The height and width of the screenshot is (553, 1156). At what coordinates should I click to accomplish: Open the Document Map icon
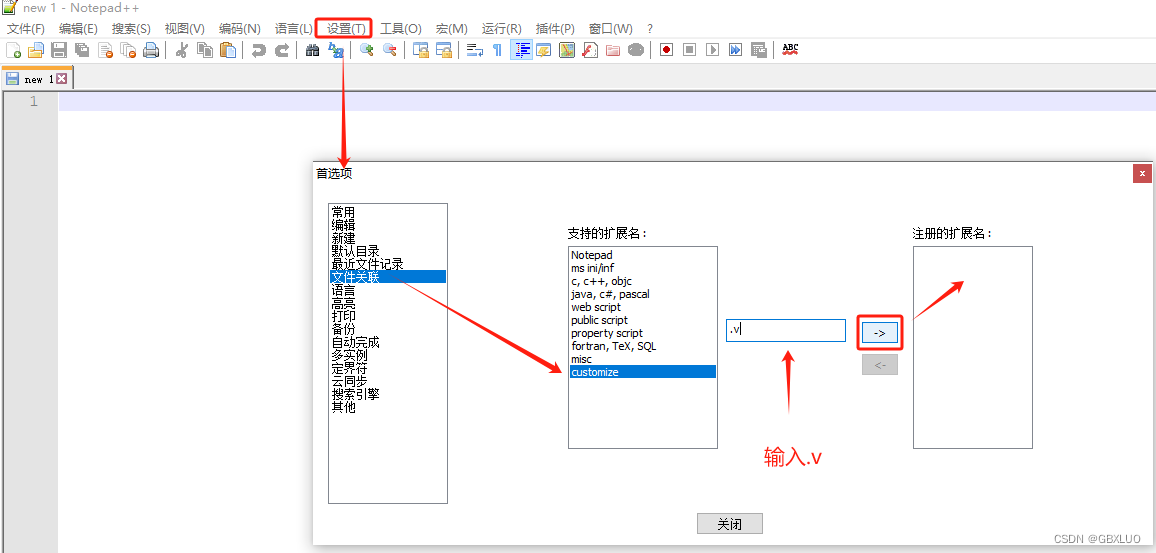tap(567, 50)
